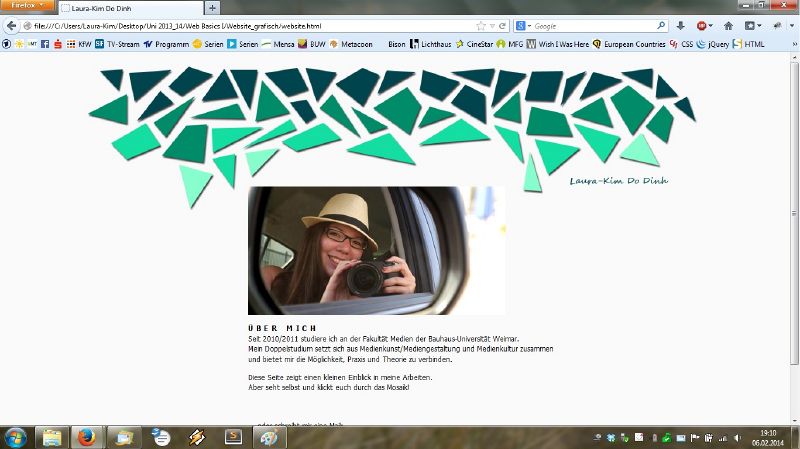
Task: Open a new tab with the plus button
Action: click(x=212, y=8)
